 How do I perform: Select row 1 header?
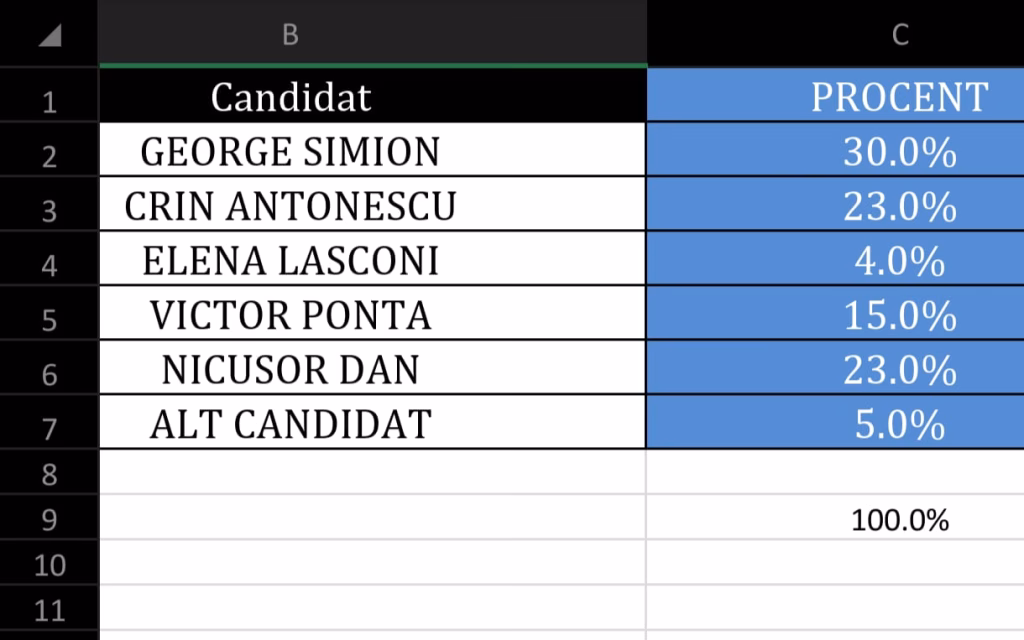point(49,101)
